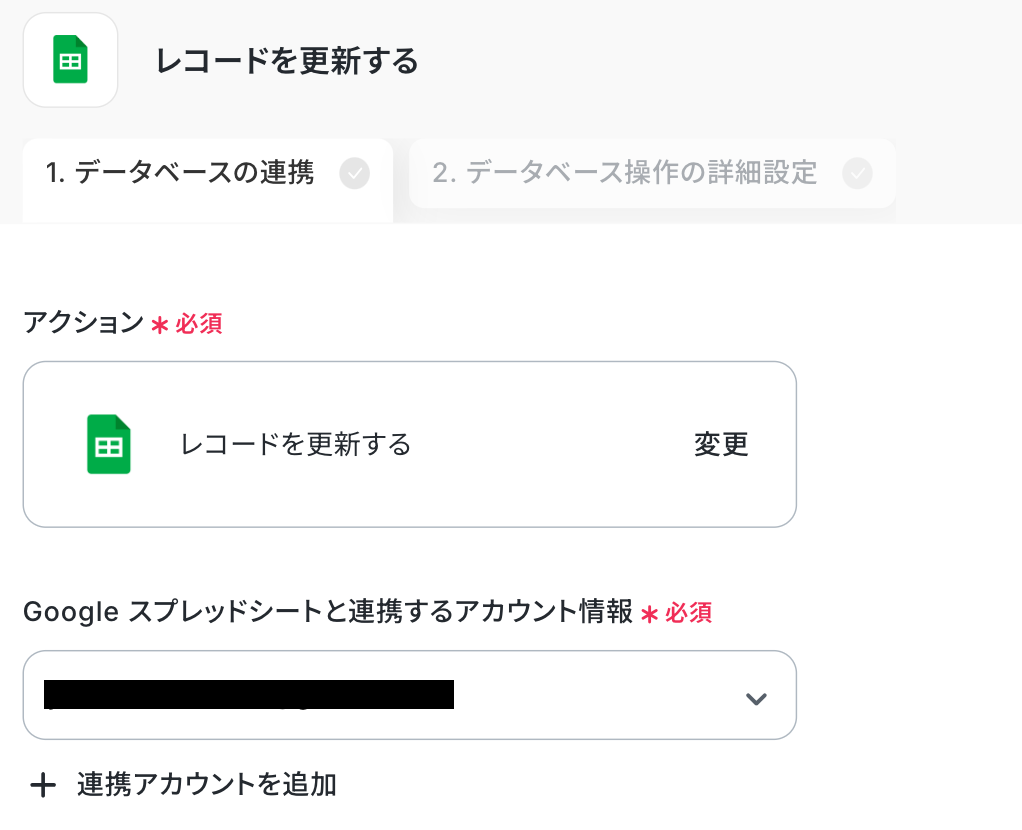
Task: Click the 変更 button in action card
Action: 721,444
